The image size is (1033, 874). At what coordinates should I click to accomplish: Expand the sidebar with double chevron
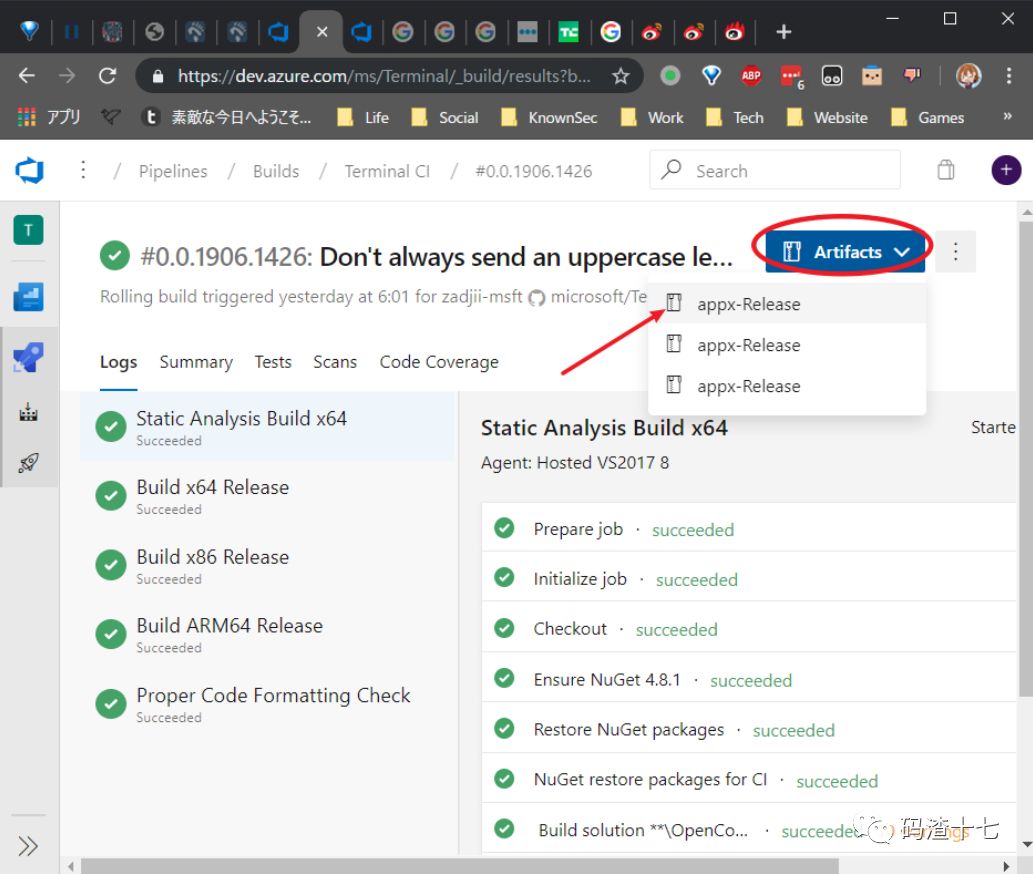[x=28, y=846]
